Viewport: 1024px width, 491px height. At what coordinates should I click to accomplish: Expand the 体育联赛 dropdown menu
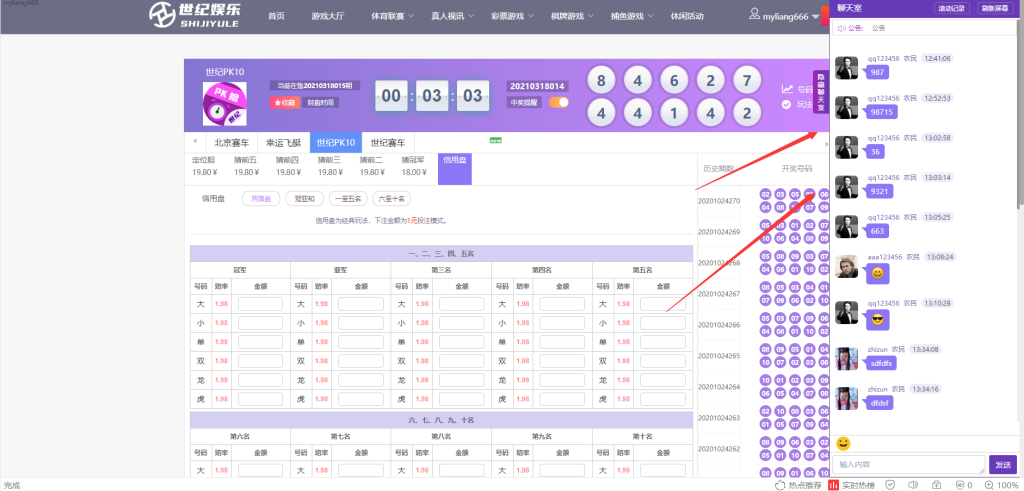pyautogui.click(x=392, y=16)
